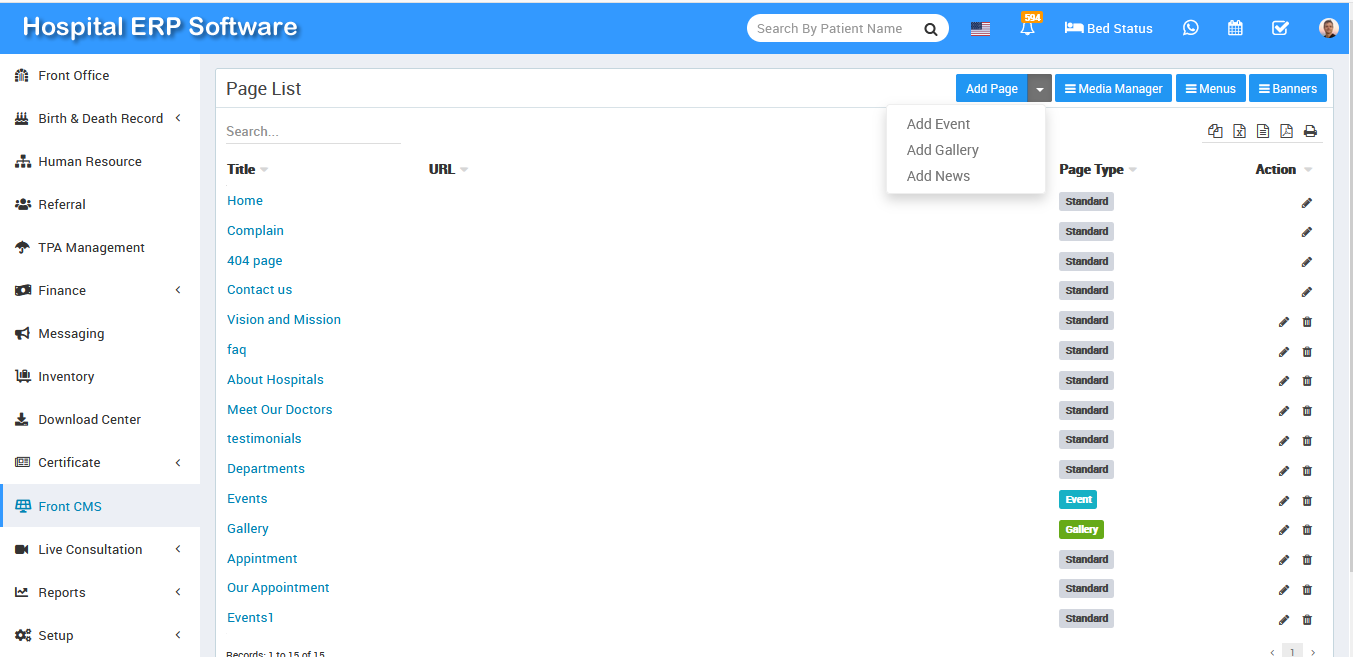Toggle the Add Page dropdown arrow

pyautogui.click(x=1040, y=89)
